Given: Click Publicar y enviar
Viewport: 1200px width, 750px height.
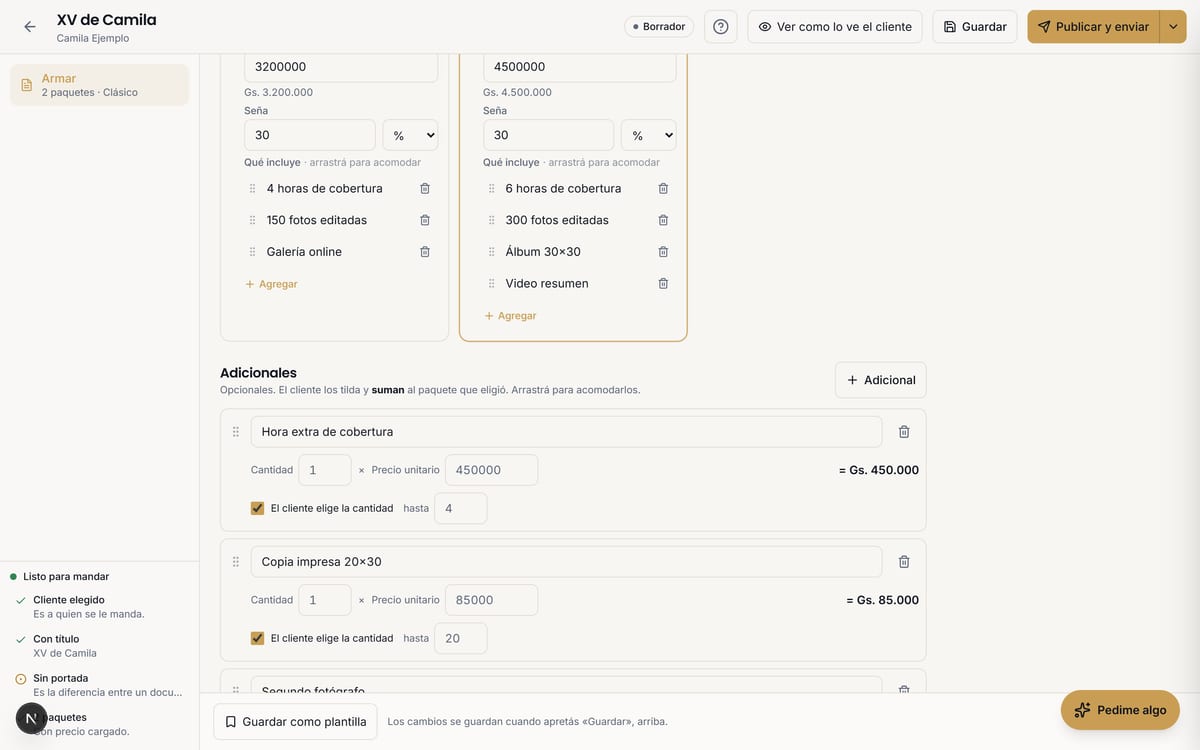Looking at the screenshot, I should (x=1093, y=27).
